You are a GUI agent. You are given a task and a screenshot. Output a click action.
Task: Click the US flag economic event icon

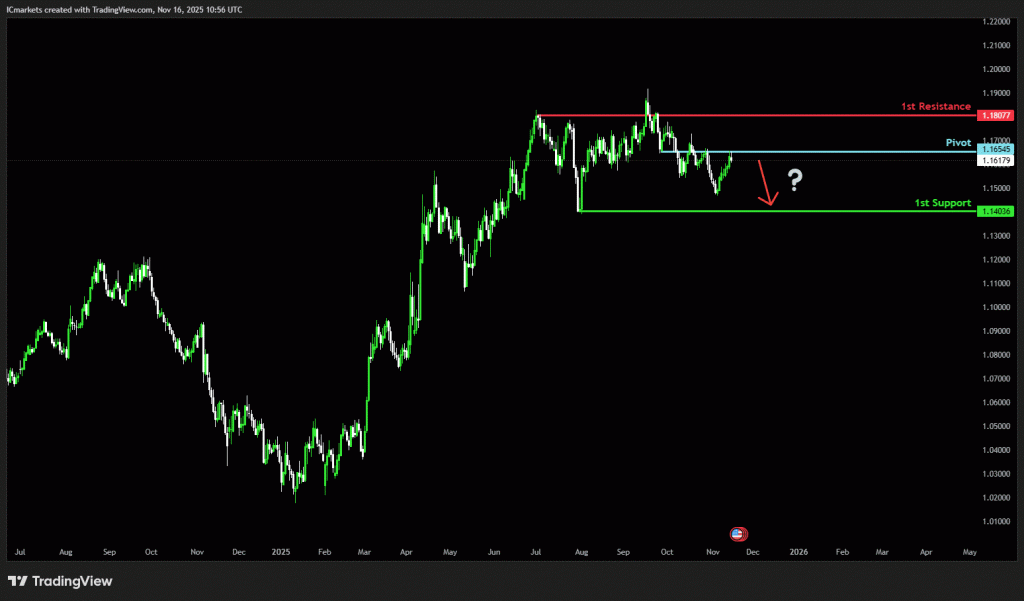point(739,534)
